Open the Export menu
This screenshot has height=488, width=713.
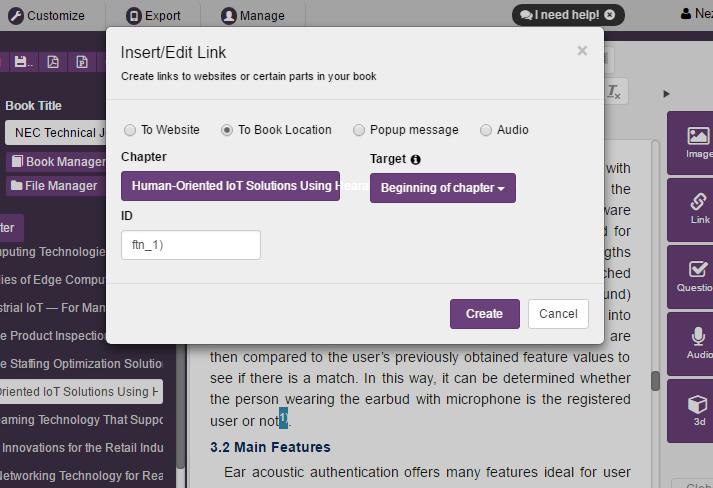[153, 15]
